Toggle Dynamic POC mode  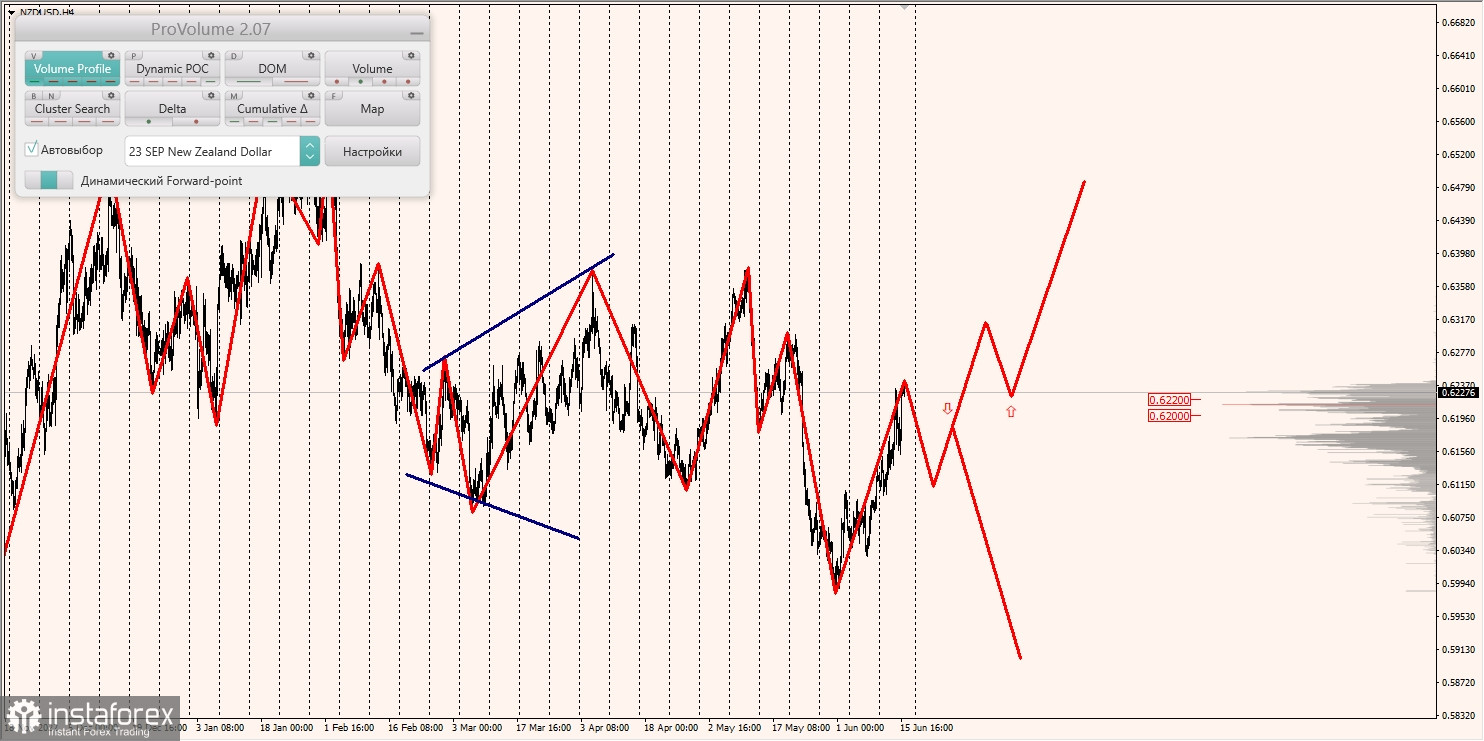(x=172, y=69)
